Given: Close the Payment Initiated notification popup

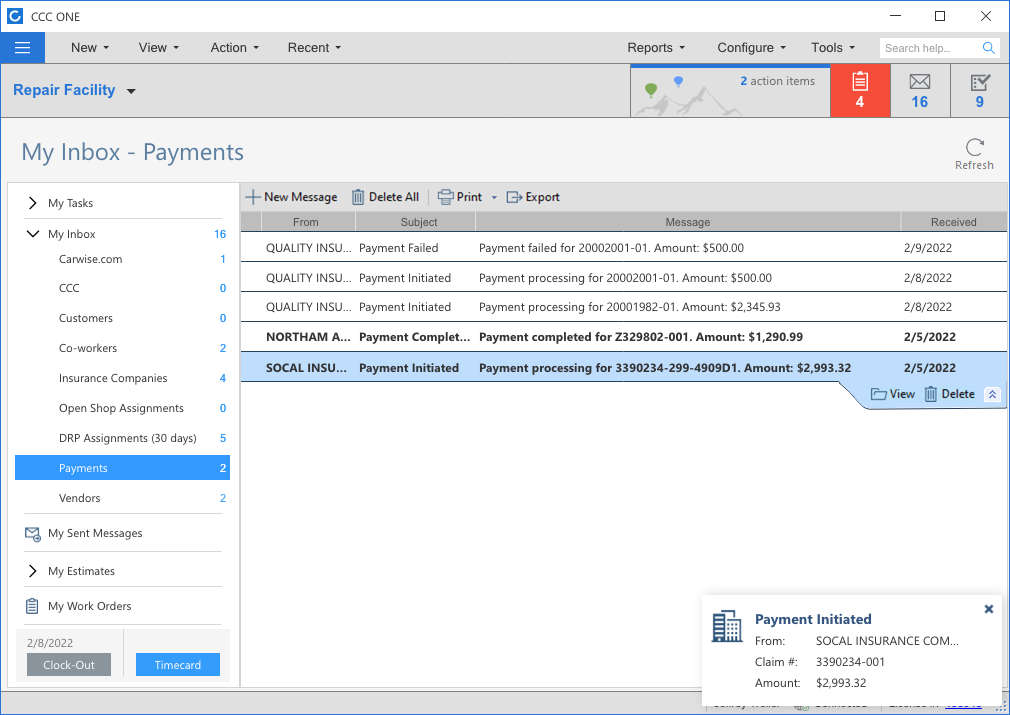Looking at the screenshot, I should [988, 609].
